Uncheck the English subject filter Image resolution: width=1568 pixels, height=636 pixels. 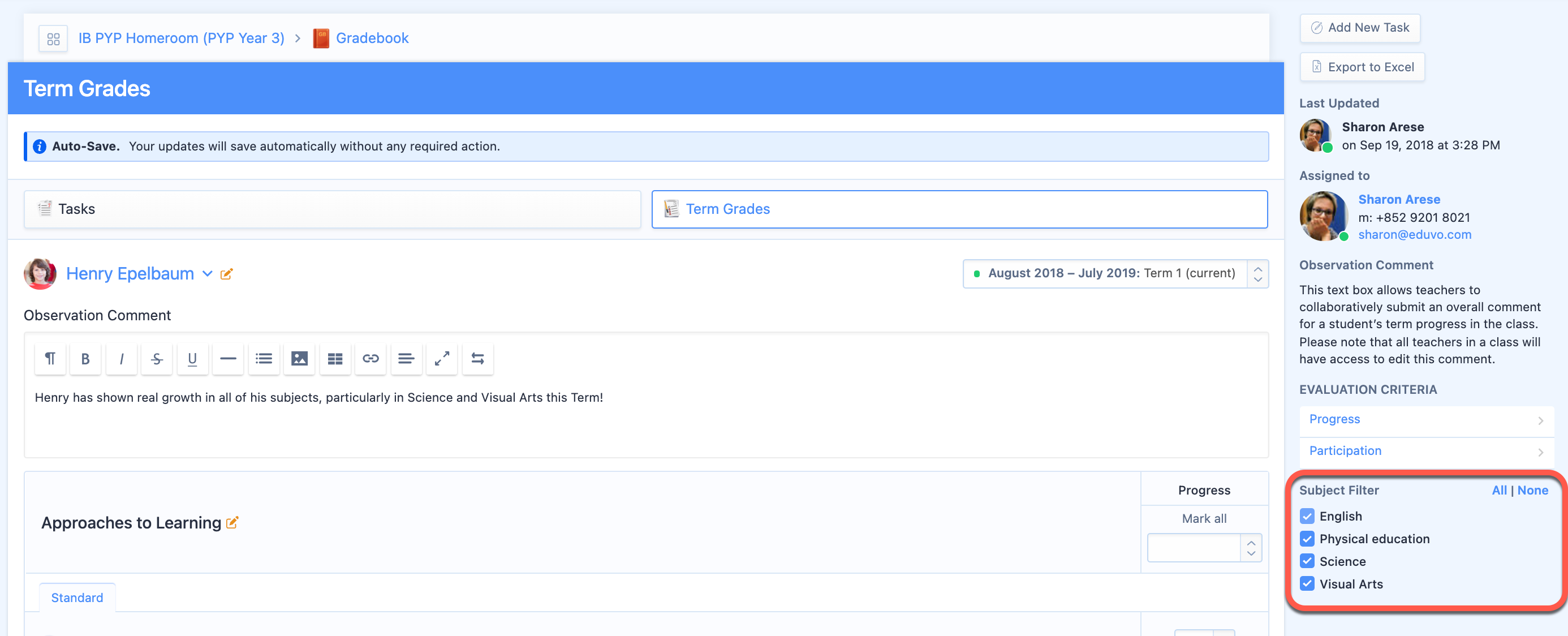click(1307, 516)
